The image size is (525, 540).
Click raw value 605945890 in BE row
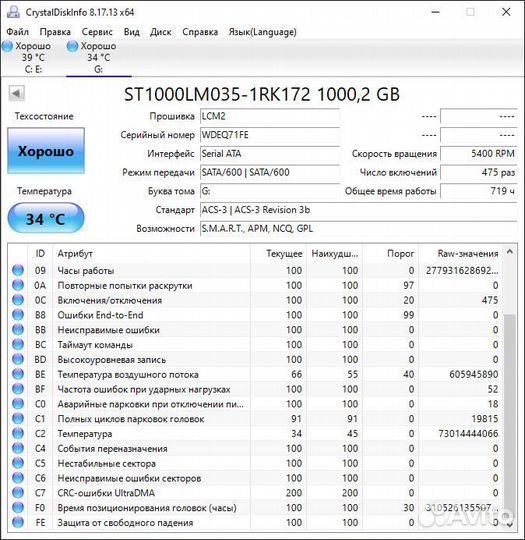coord(474,374)
